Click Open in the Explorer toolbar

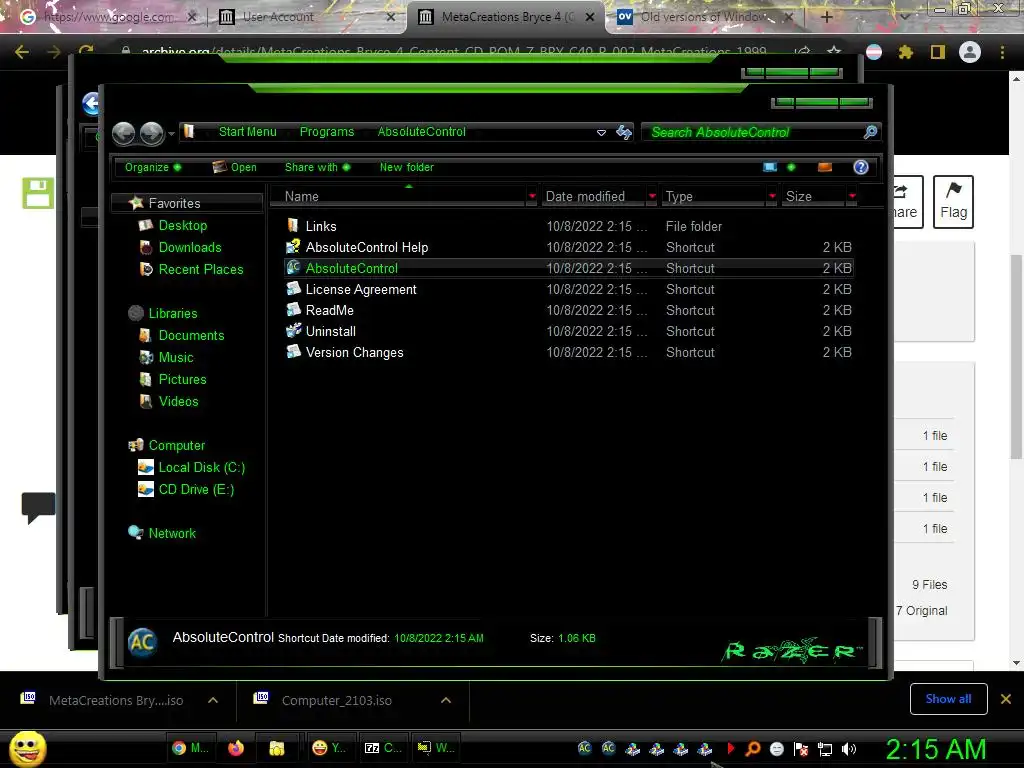click(x=234, y=167)
